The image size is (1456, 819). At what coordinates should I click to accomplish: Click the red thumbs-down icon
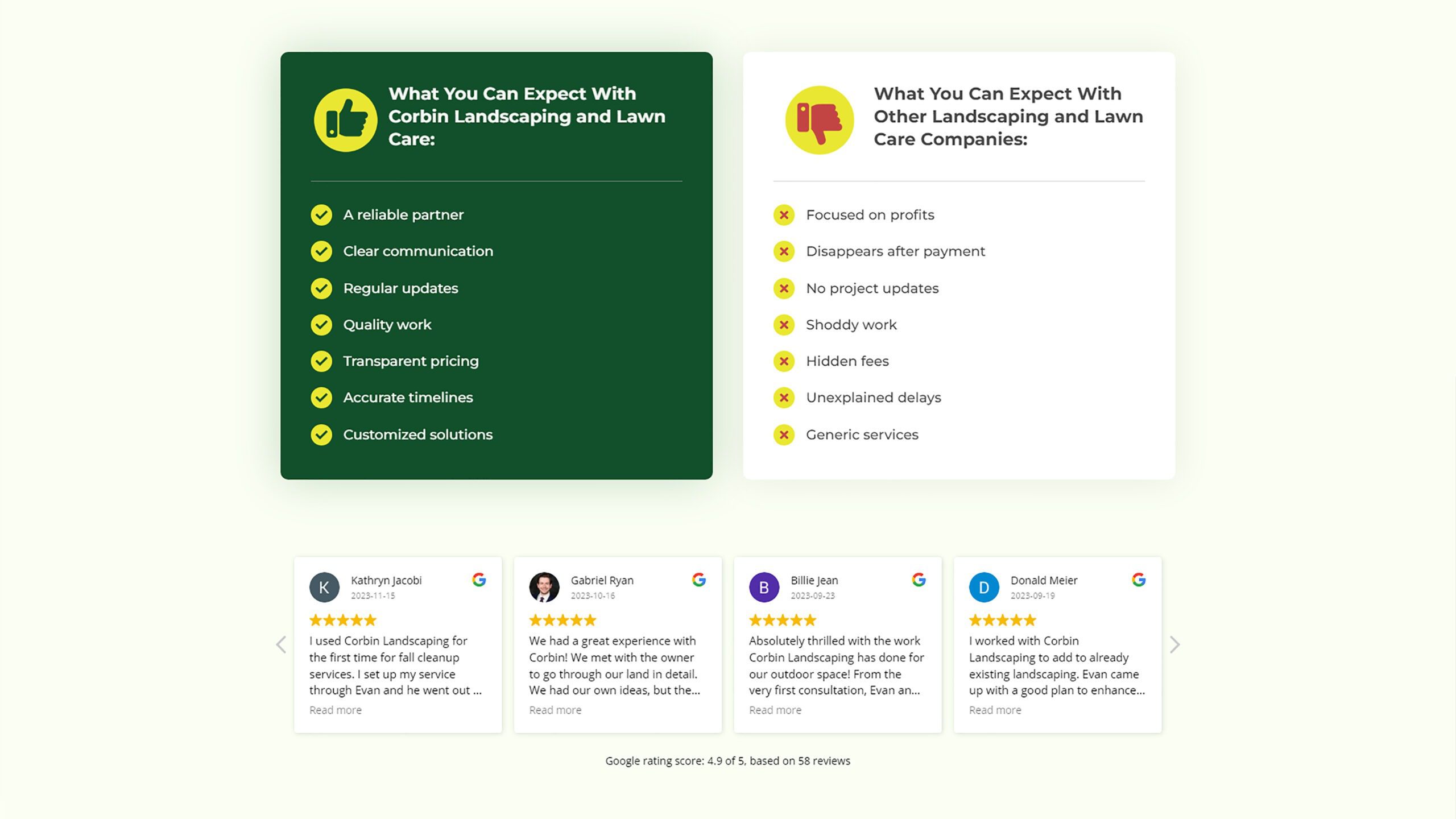click(x=819, y=120)
